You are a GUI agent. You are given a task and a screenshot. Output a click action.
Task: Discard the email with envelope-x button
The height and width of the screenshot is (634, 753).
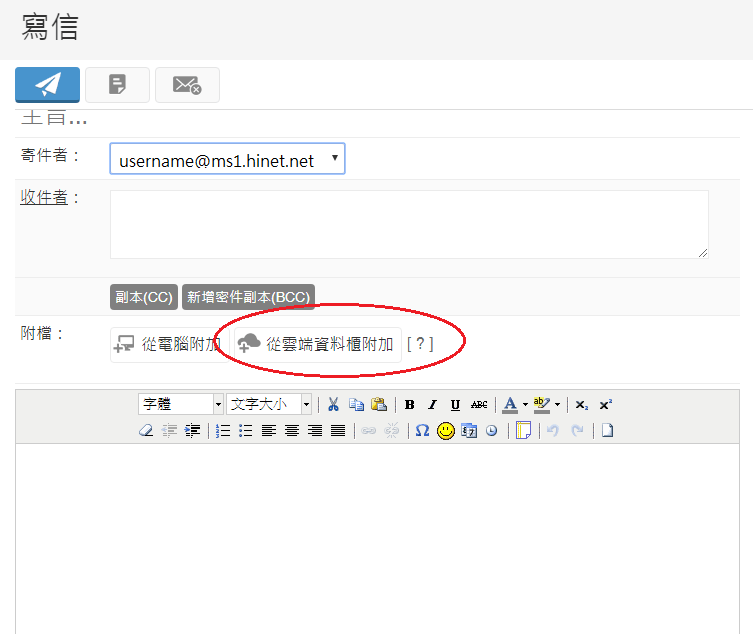click(187, 85)
